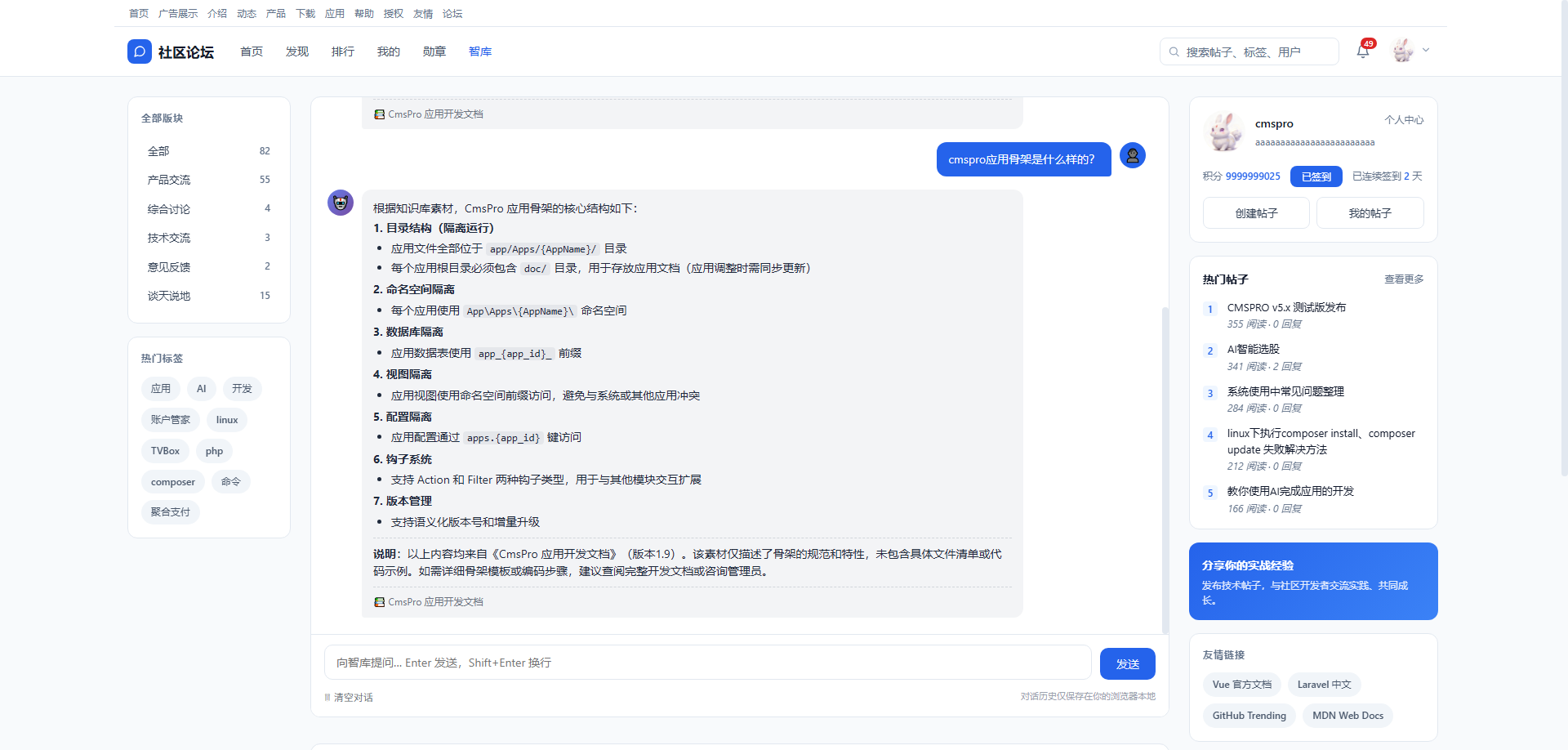Open the 个人中心 link
Image resolution: width=1568 pixels, height=750 pixels.
[1404, 120]
